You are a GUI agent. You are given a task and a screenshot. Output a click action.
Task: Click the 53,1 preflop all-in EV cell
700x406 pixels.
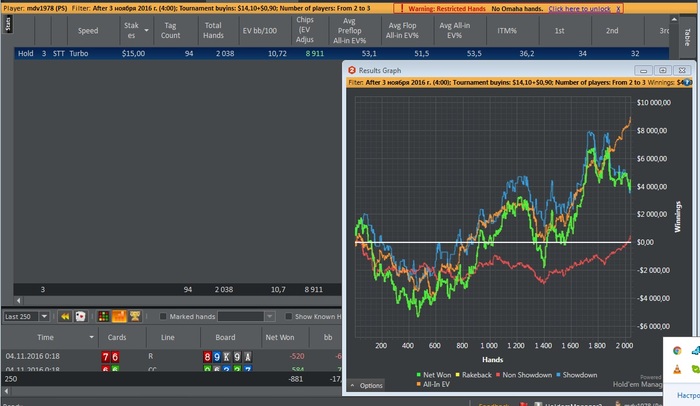(369, 53)
